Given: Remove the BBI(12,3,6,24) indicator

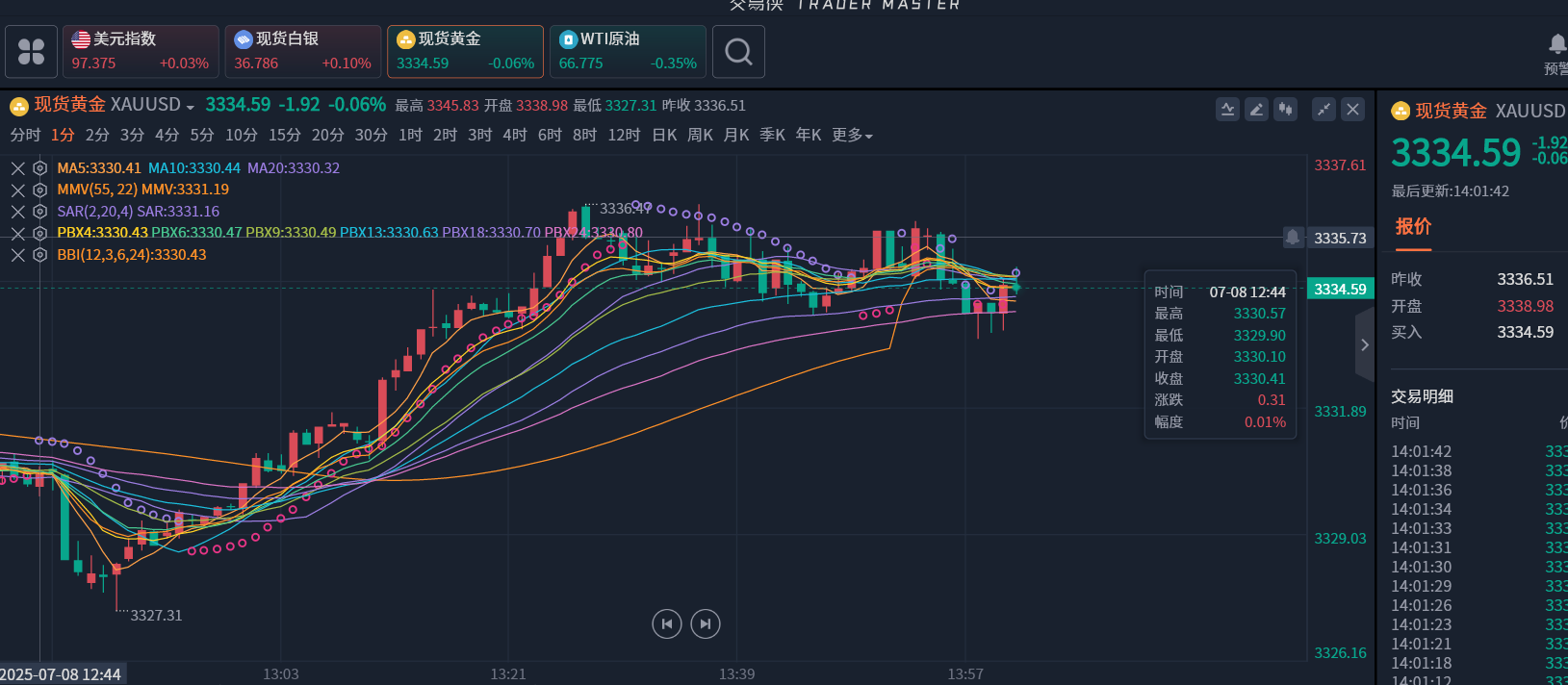Looking at the screenshot, I should tap(18, 255).
